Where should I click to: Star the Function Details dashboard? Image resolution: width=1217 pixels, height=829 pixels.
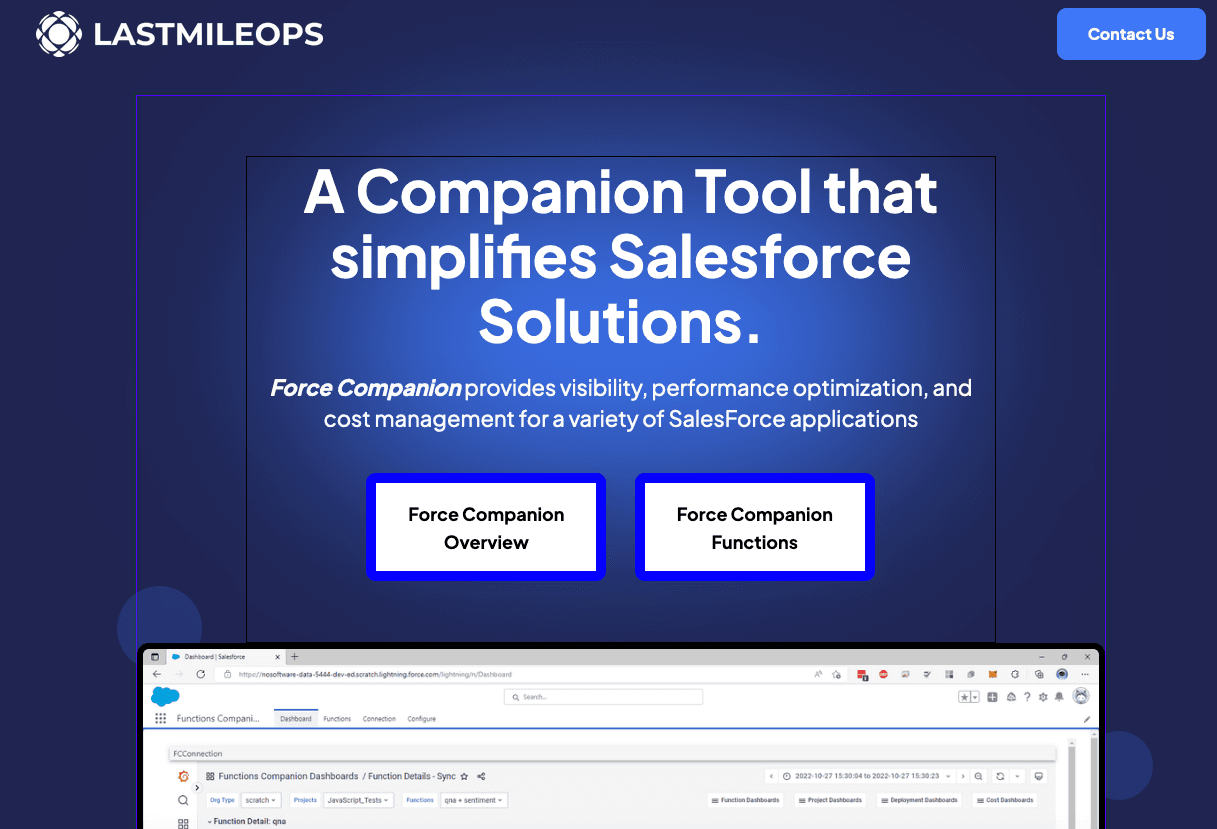tap(464, 776)
